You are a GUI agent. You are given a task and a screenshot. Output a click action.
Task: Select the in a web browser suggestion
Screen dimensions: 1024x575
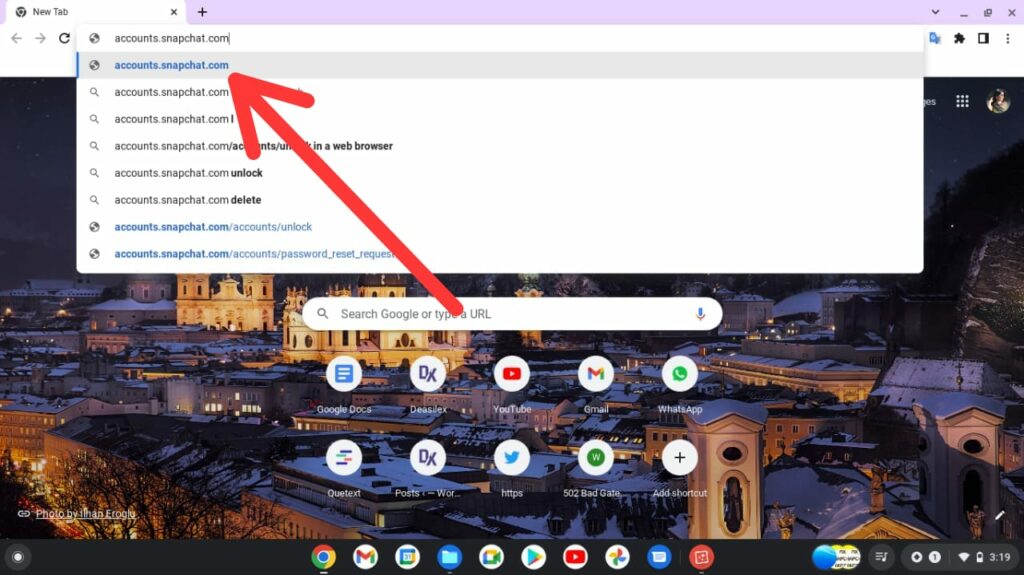500,146
